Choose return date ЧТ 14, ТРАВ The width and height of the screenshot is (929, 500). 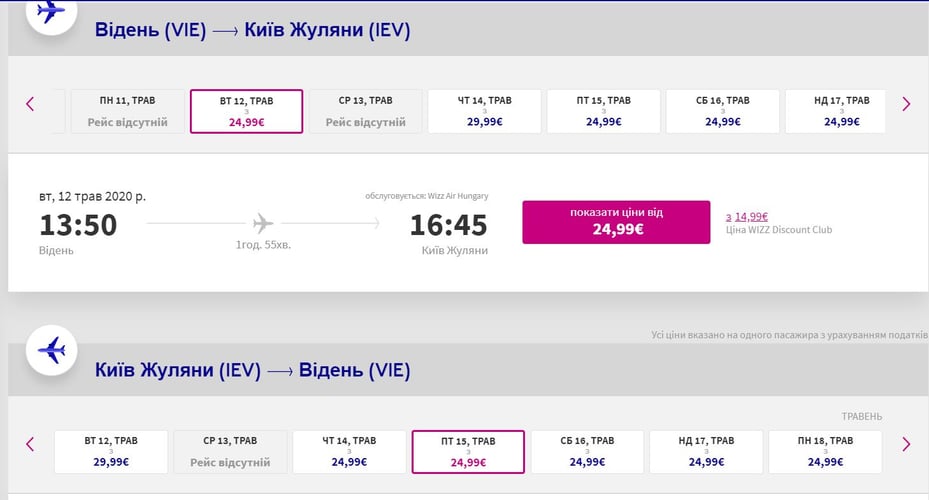[349, 452]
